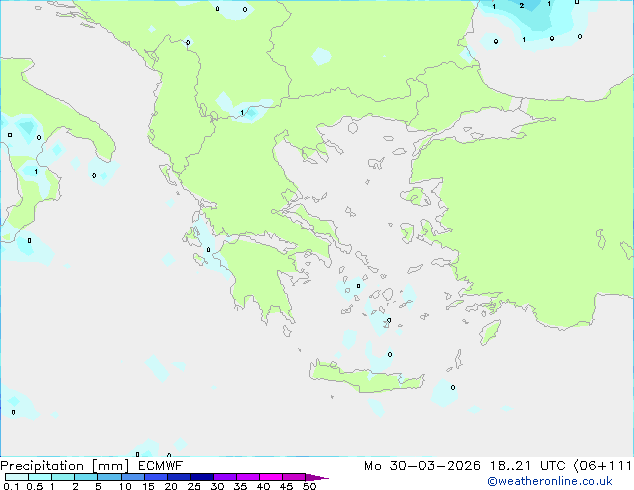
Task: Click the purple arrow tip ending the legend
Action: [317, 477]
